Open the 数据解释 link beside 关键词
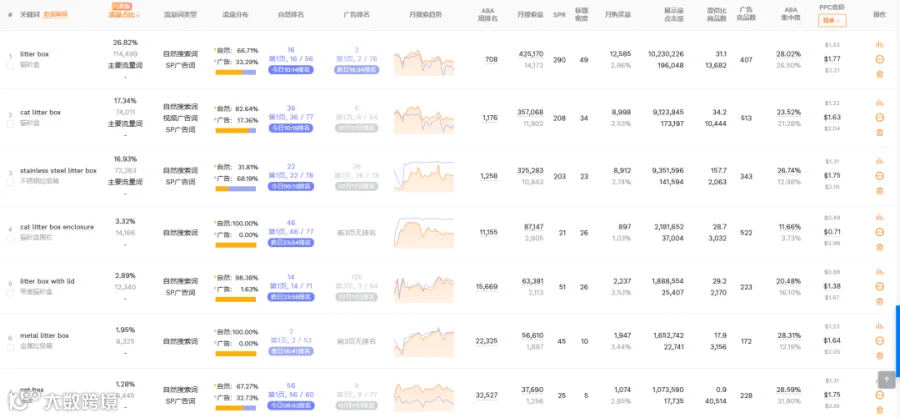900x418 pixels. pos(56,14)
